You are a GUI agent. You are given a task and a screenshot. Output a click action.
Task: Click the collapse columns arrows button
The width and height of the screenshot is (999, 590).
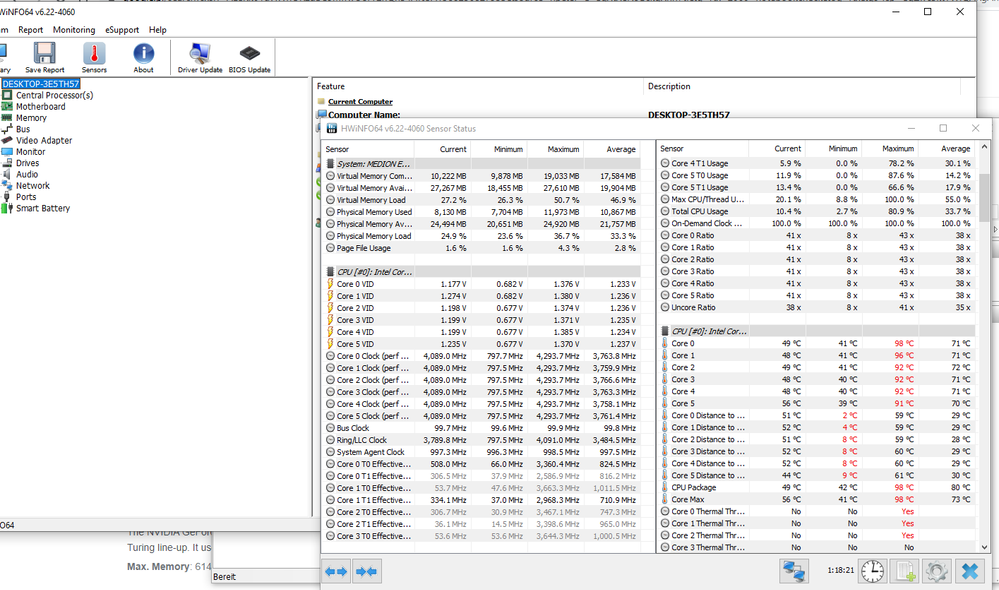click(x=367, y=571)
